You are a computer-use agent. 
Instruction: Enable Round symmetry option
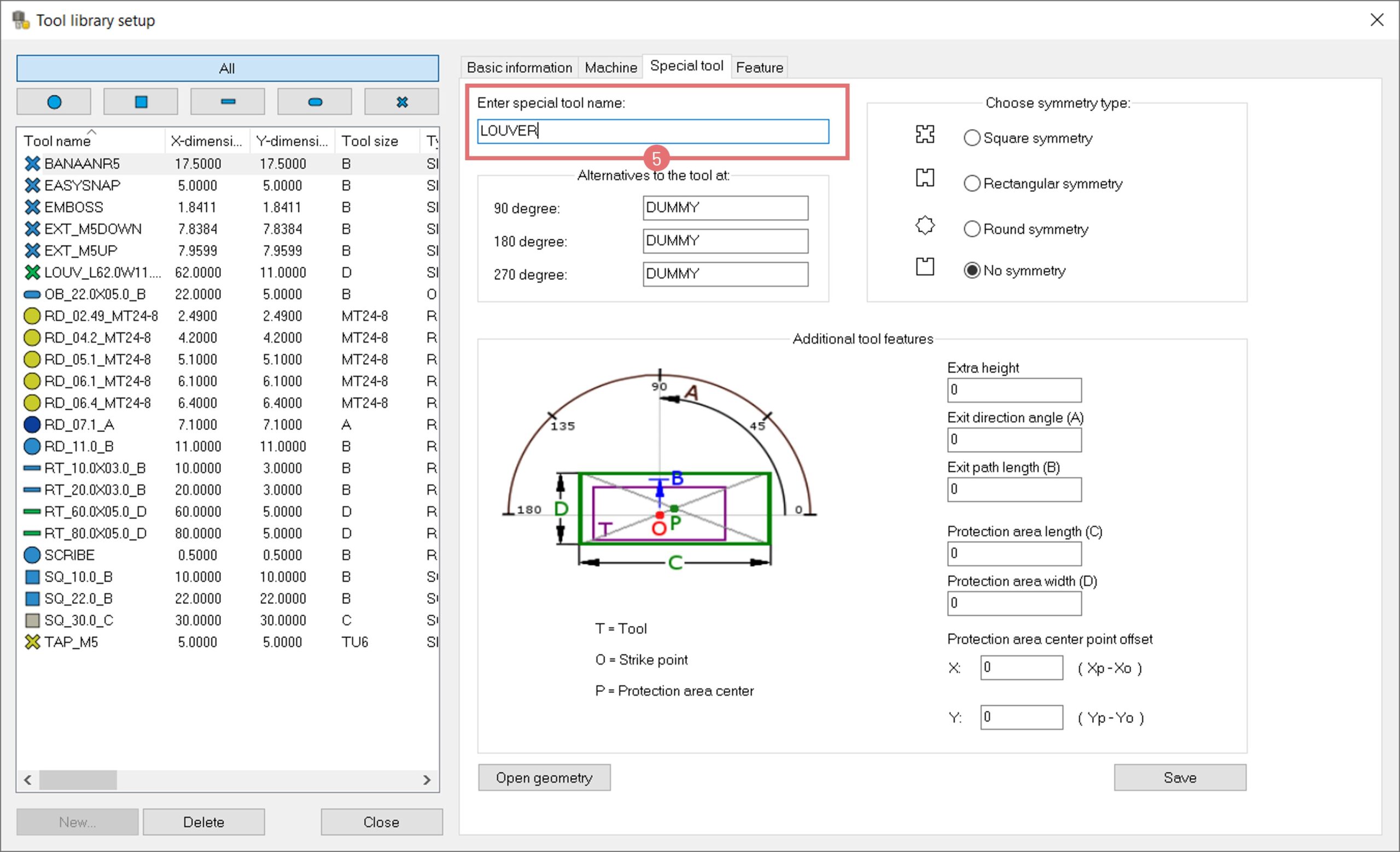pyautogui.click(x=972, y=229)
